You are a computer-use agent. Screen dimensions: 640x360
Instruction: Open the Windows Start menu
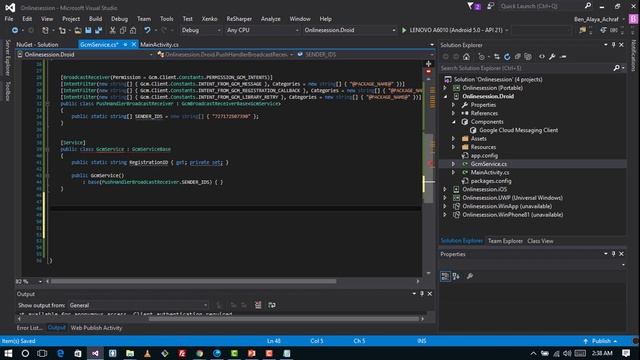click(x=8, y=353)
